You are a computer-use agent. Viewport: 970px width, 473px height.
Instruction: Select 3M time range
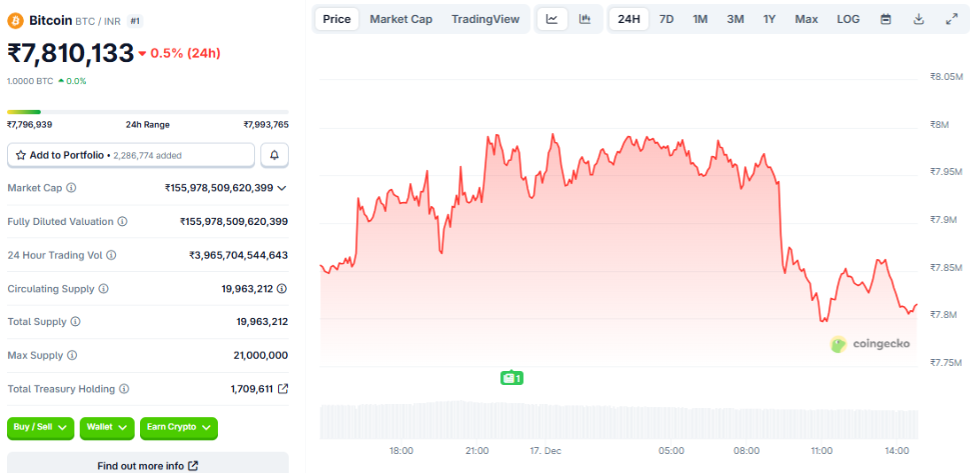click(735, 19)
